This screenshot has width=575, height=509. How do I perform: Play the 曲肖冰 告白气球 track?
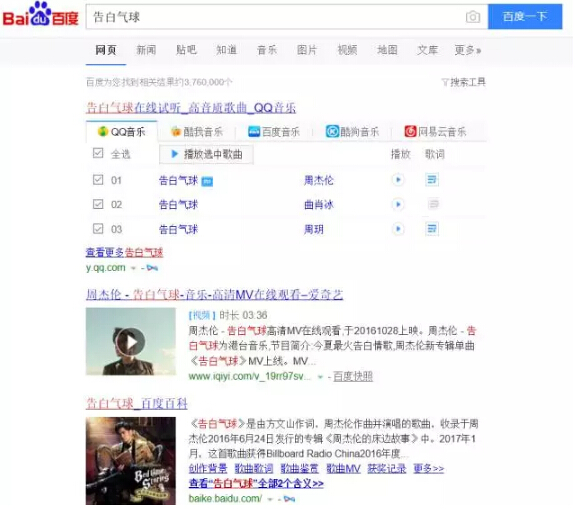coord(398,204)
